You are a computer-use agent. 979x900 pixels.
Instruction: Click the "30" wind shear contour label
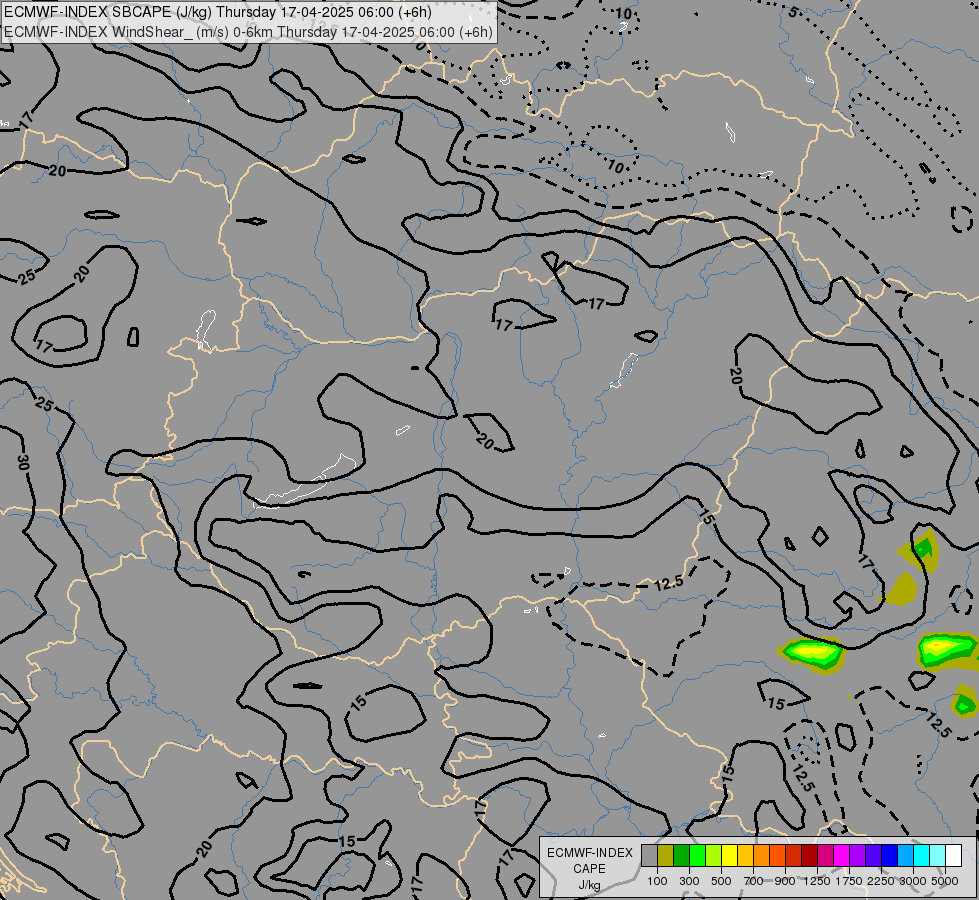[23, 462]
